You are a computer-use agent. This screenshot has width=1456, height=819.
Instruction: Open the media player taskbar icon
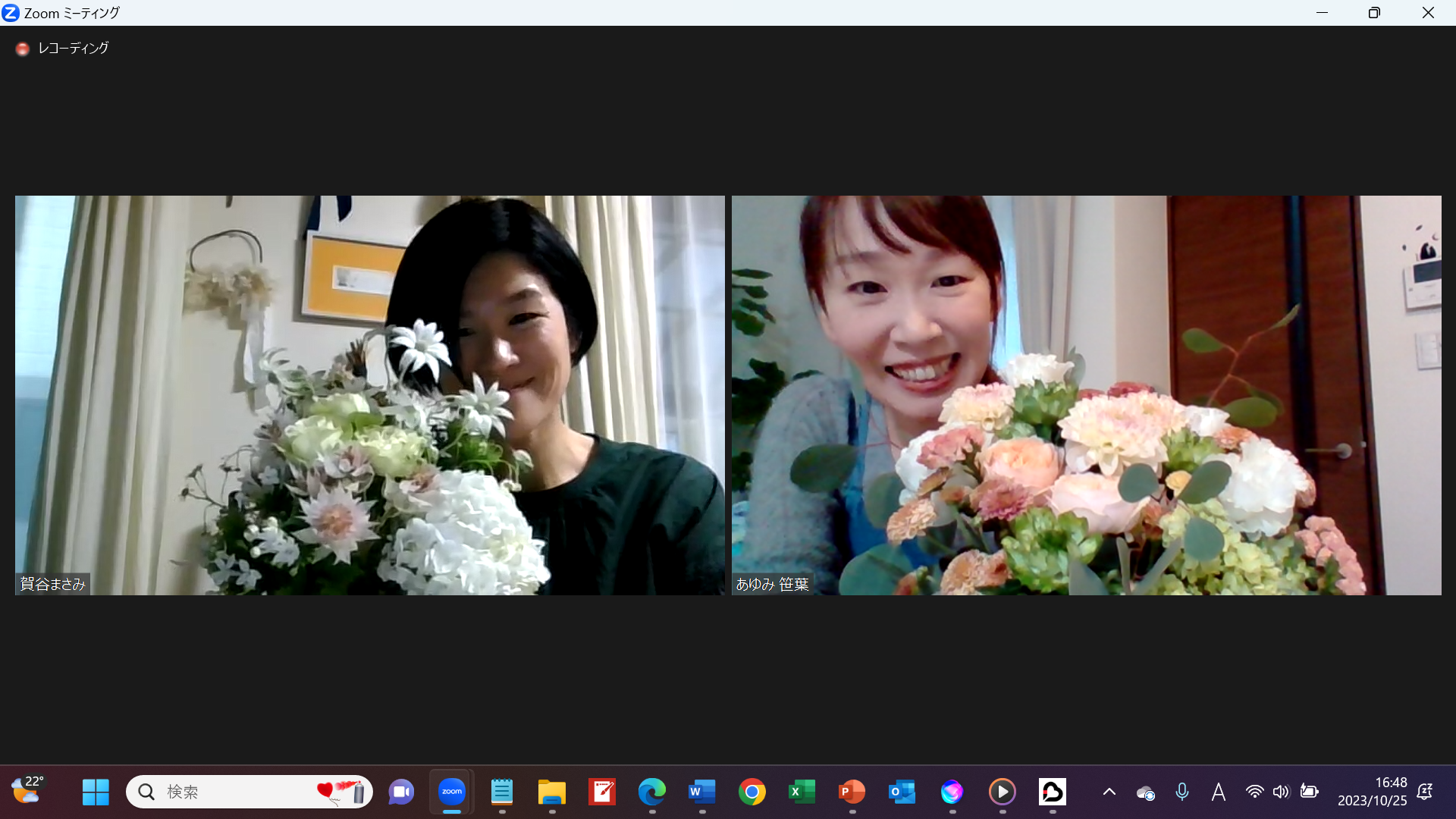pos(1003,792)
